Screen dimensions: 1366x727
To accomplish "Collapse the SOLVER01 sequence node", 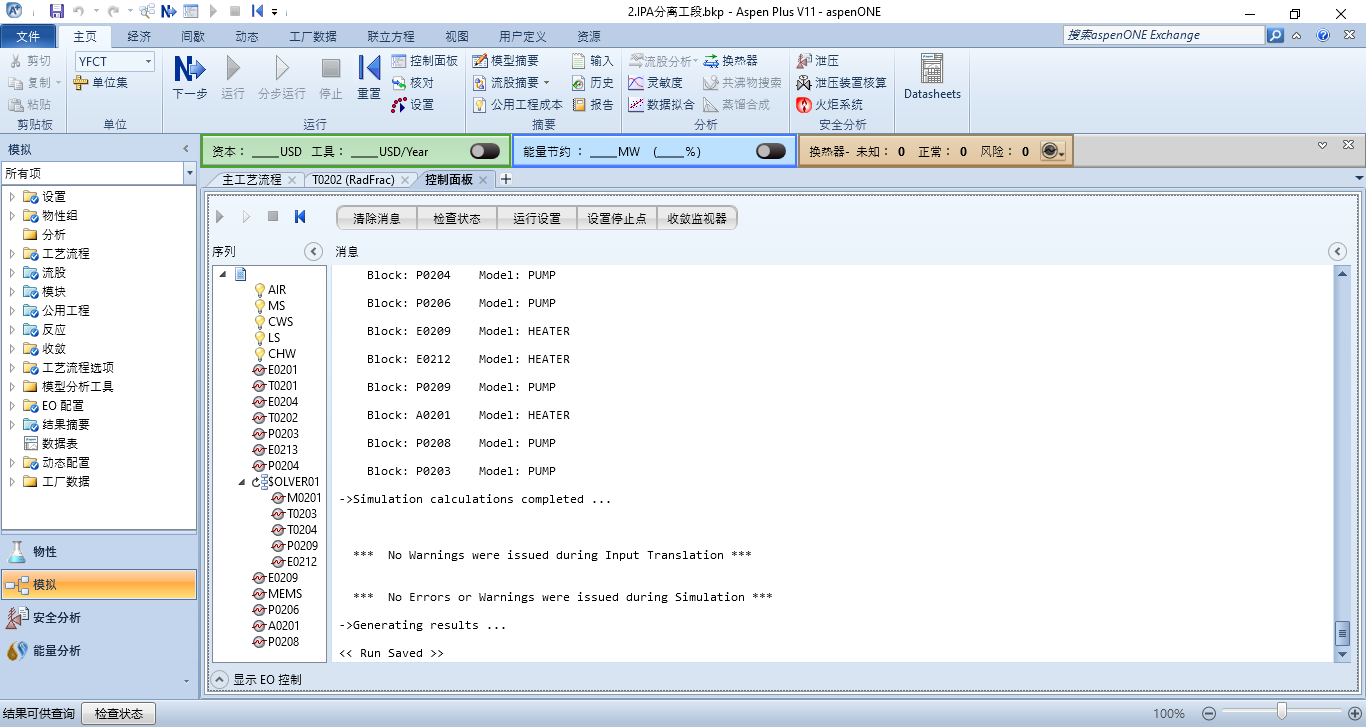I will [x=242, y=482].
